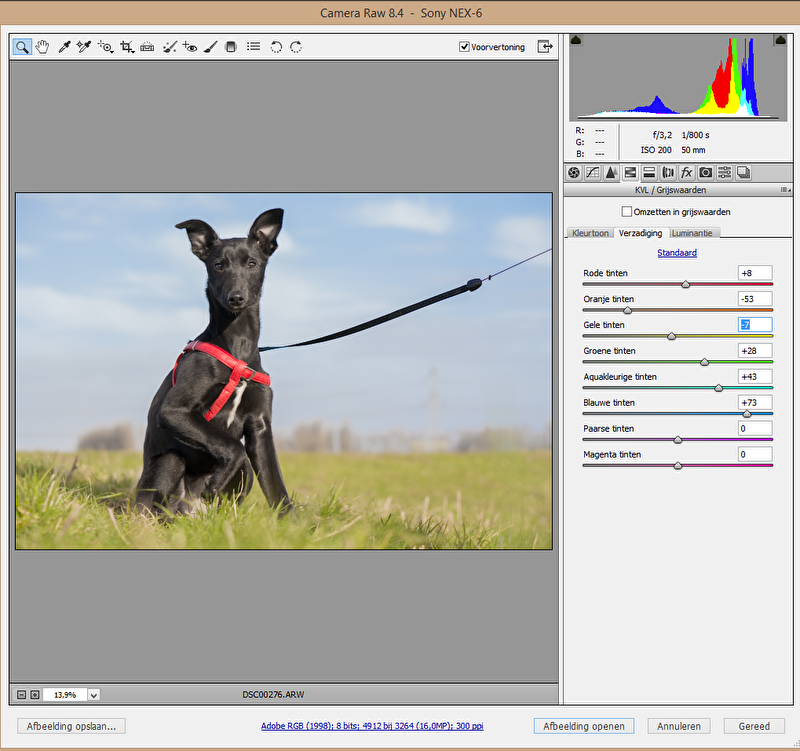Open the HSL / Grayscale panel icon

point(630,173)
